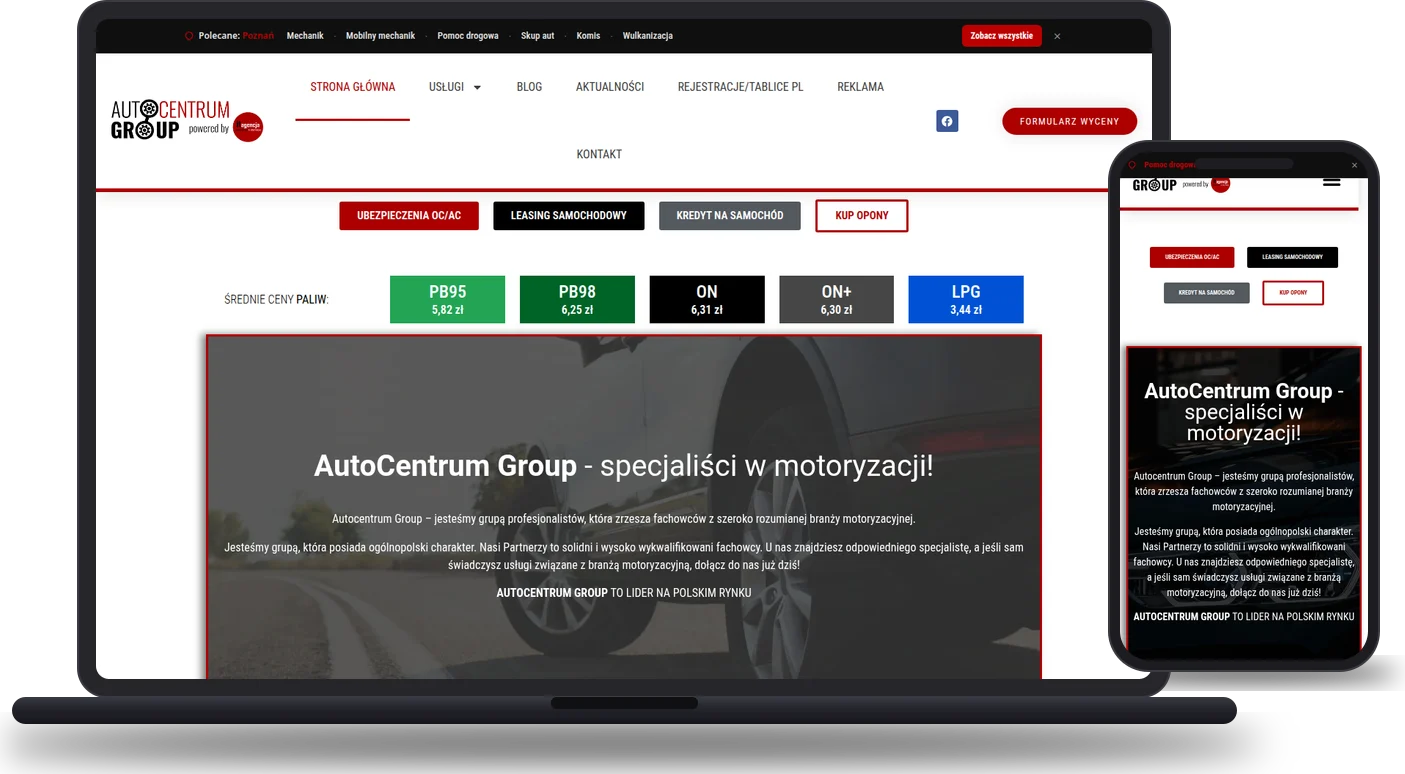Click the black ON fuel price tile
Screen dimensions: 1405x774
click(x=707, y=300)
